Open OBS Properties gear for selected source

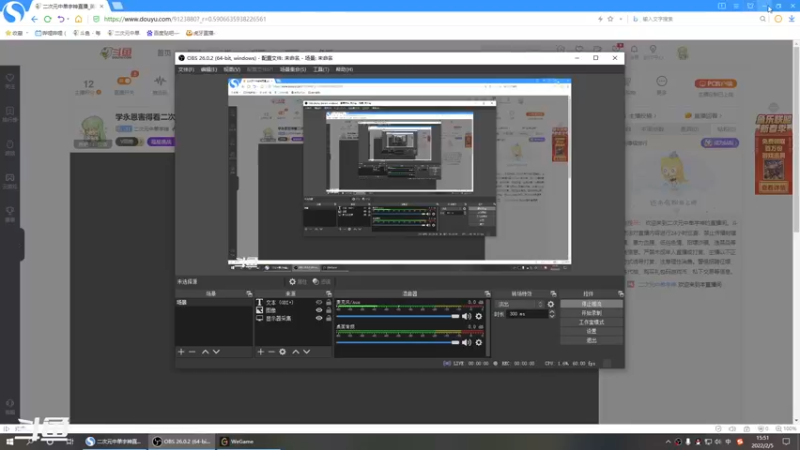point(297,282)
